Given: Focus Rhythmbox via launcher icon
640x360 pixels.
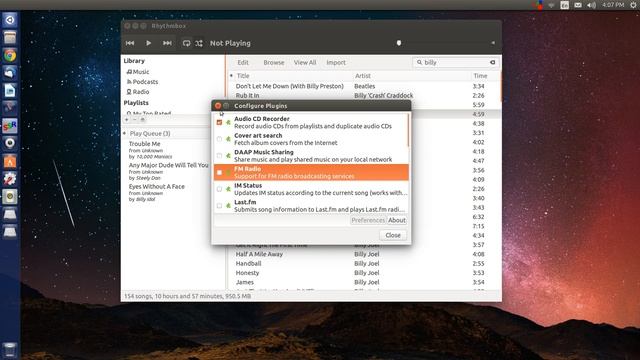Looking at the screenshot, I should click(10, 196).
